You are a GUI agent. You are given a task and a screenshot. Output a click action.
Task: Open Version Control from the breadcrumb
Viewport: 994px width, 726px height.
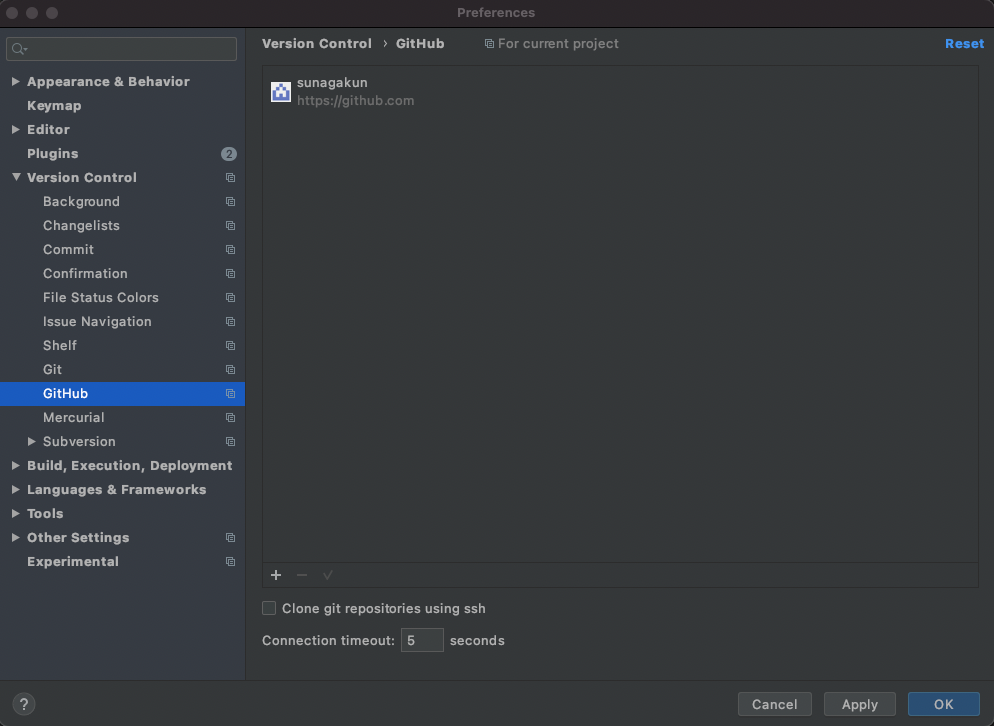[316, 43]
